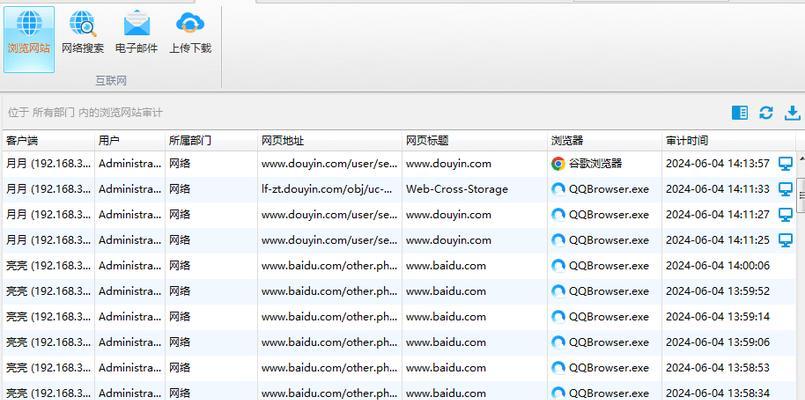Click monitor icon on the 14:13:57 row
Screen dimensions: 805x400
785,164
